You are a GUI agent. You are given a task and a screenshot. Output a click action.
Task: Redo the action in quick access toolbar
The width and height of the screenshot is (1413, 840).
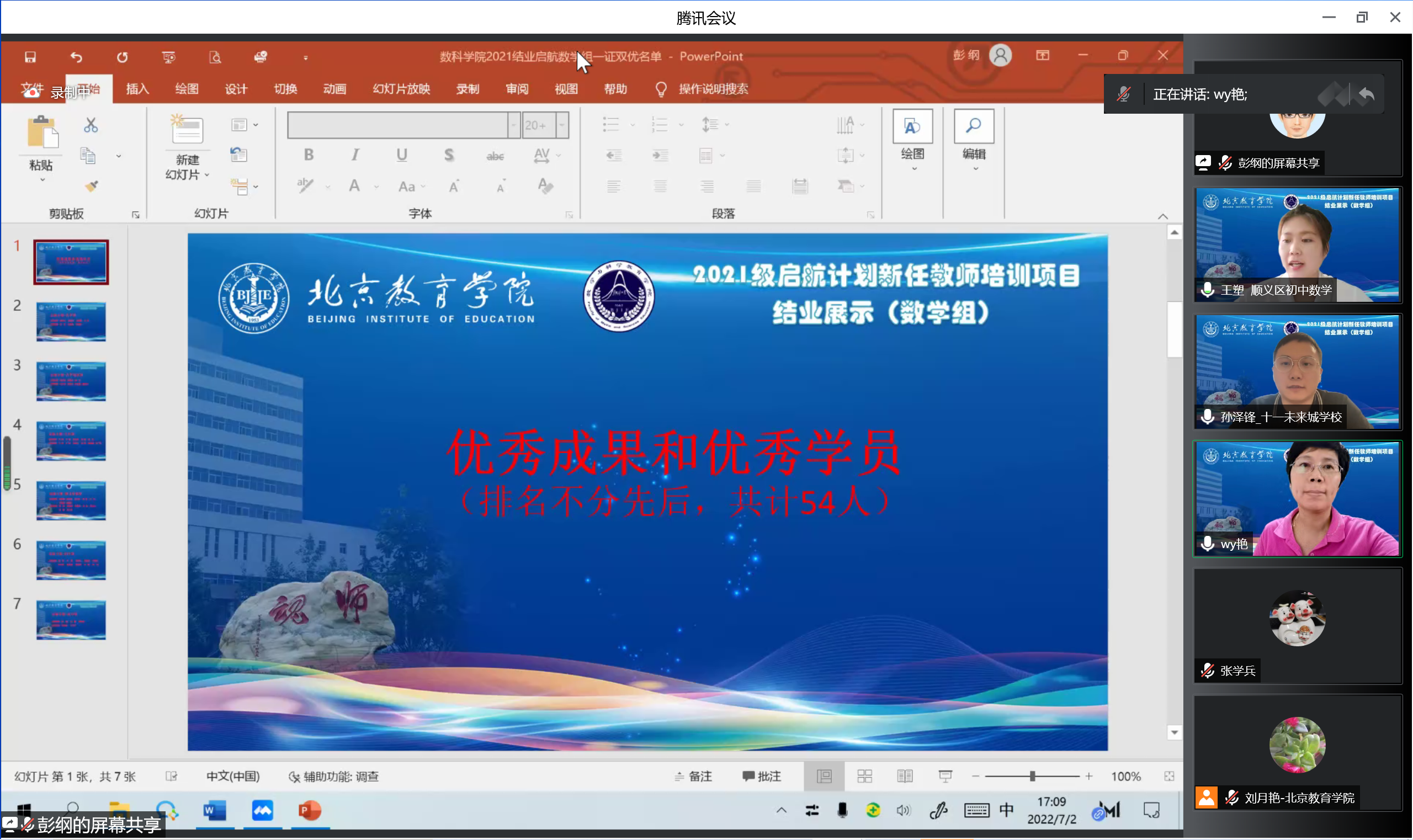[123, 57]
